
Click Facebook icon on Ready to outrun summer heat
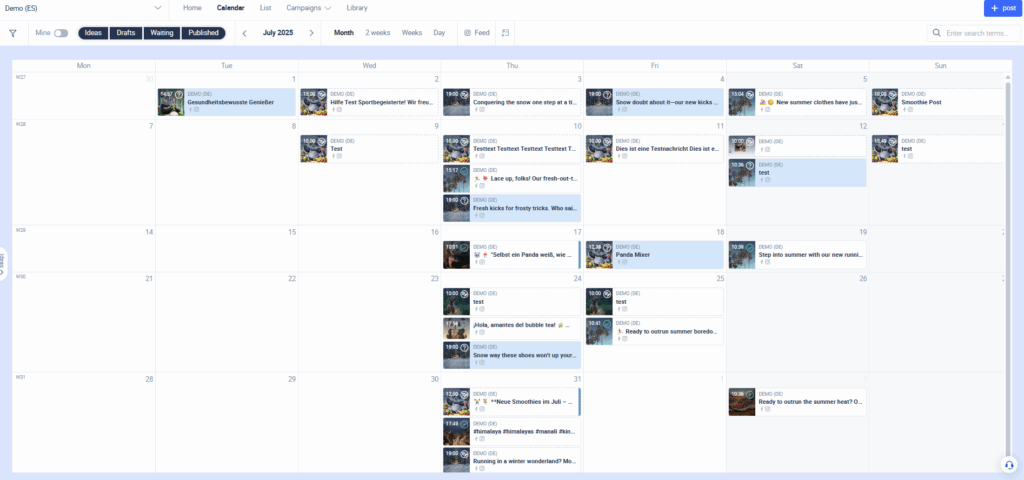761,409
